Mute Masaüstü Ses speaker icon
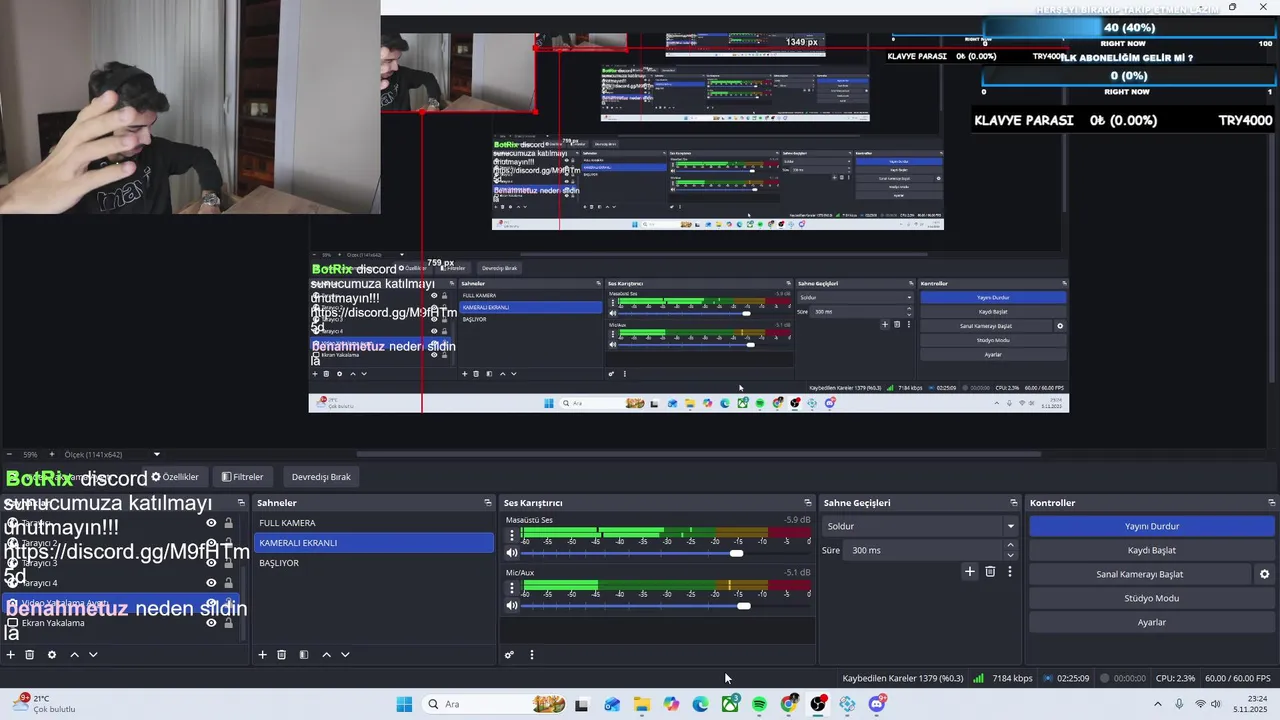Screen dimensions: 1280x720 click(512, 553)
